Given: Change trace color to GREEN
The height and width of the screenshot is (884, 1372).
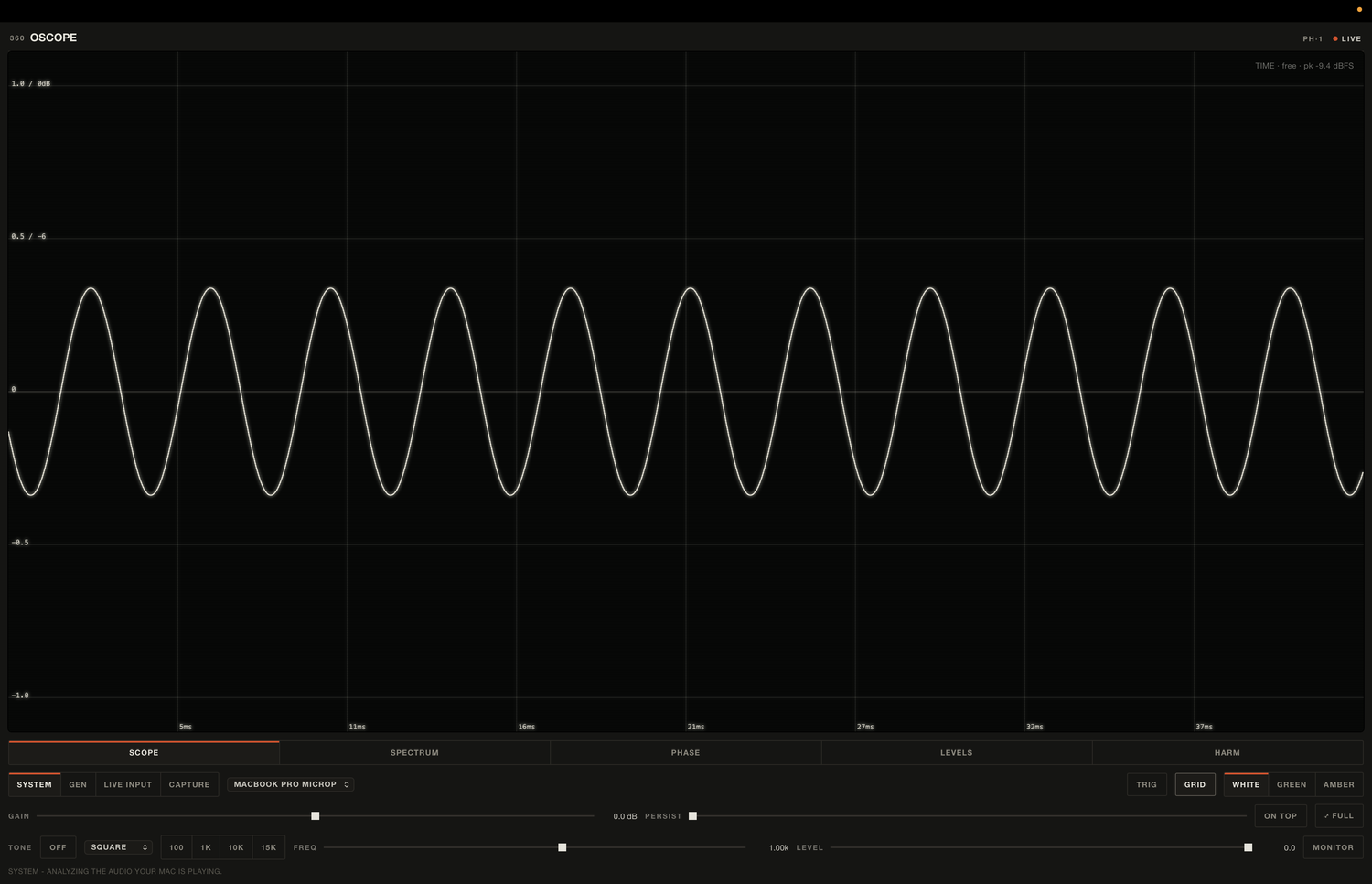Looking at the screenshot, I should 1292,784.
